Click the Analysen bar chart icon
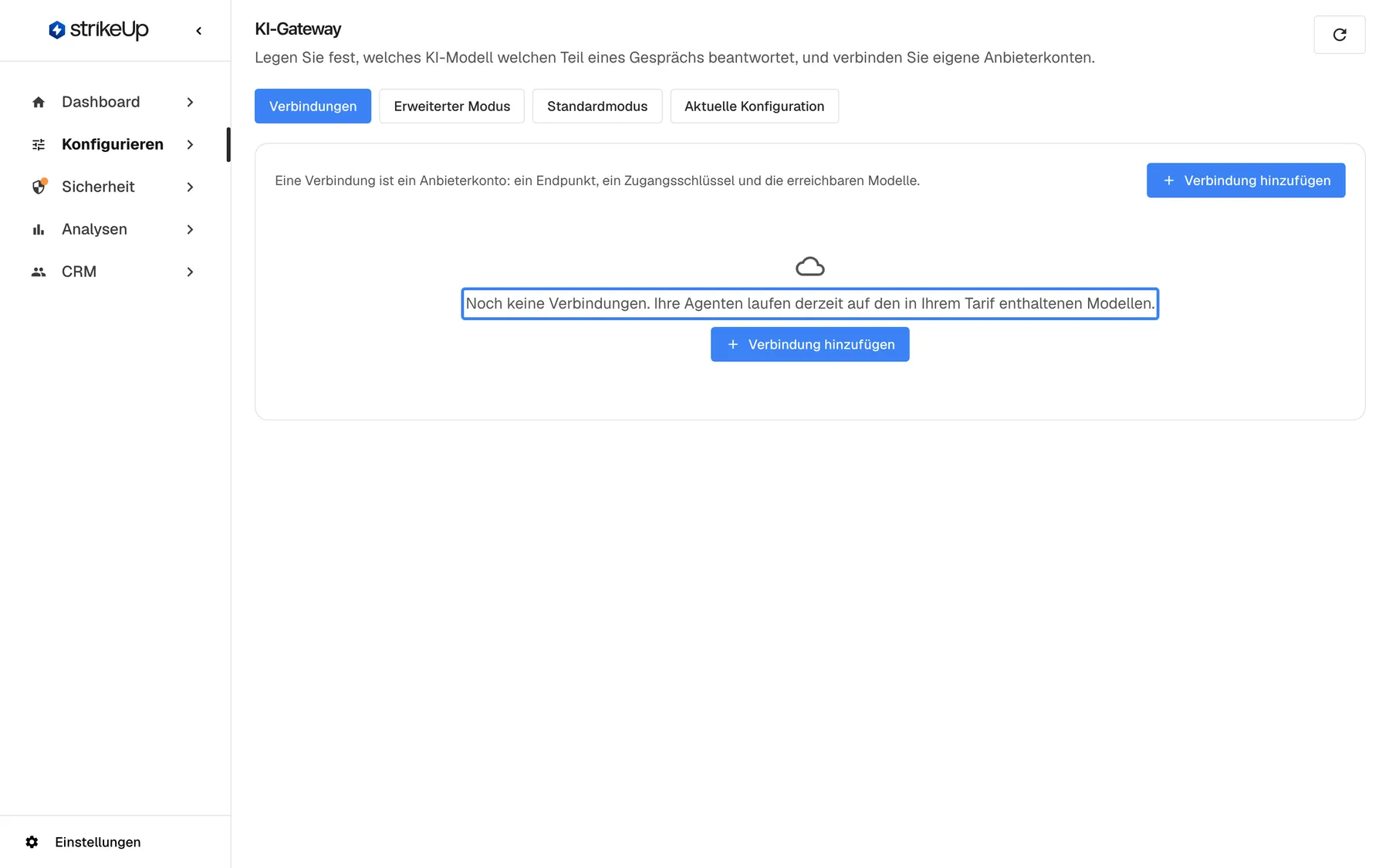1389x868 pixels. coord(39,229)
